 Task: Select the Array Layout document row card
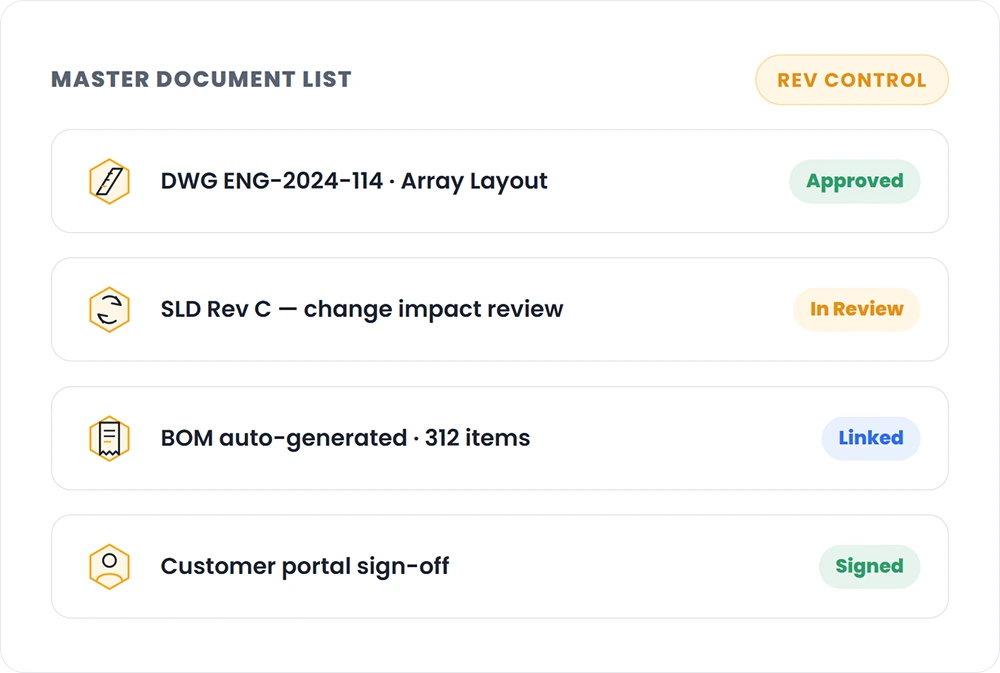pyautogui.click(x=500, y=181)
